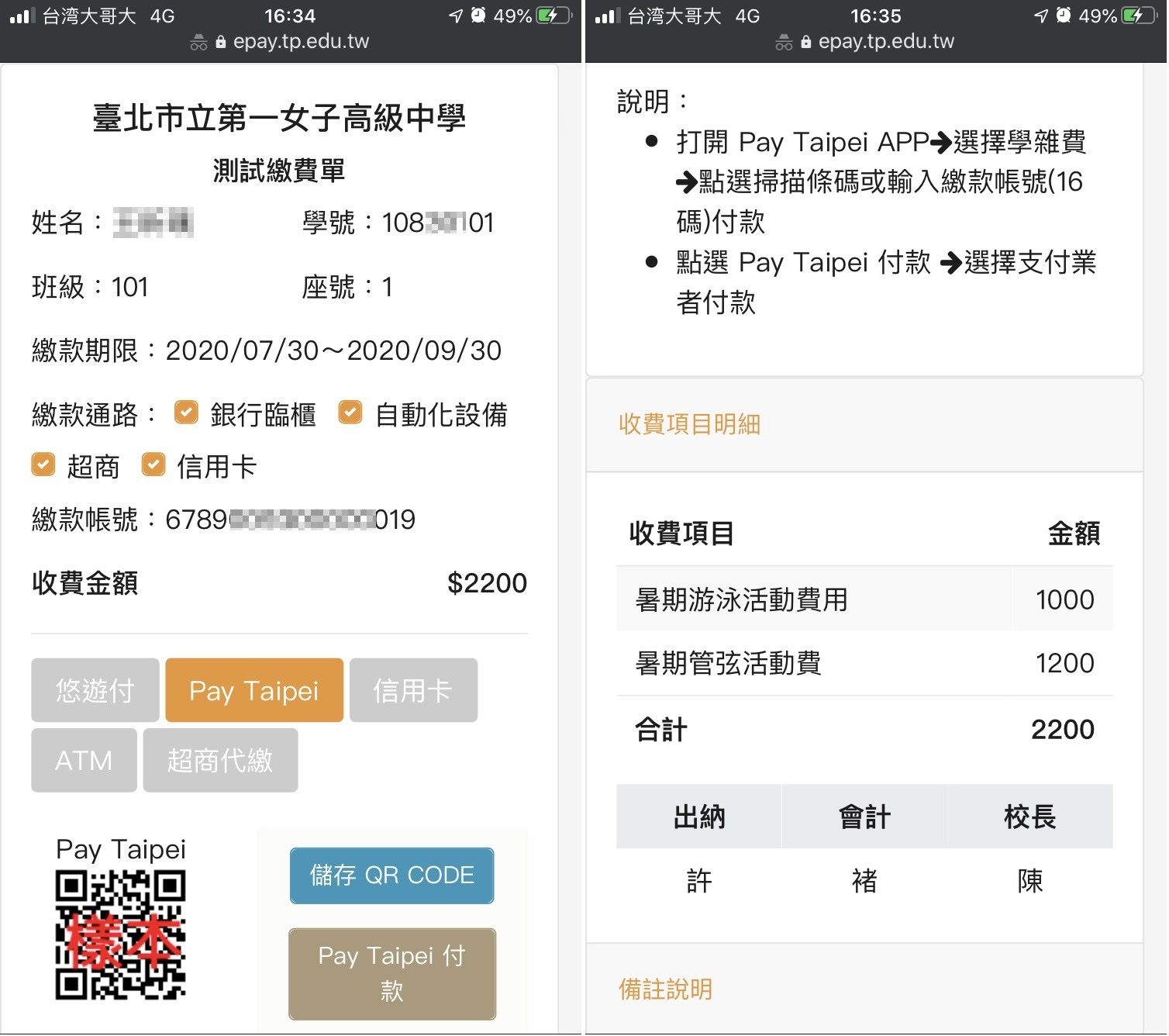Tap the location arrow on left status bar

tap(457, 16)
